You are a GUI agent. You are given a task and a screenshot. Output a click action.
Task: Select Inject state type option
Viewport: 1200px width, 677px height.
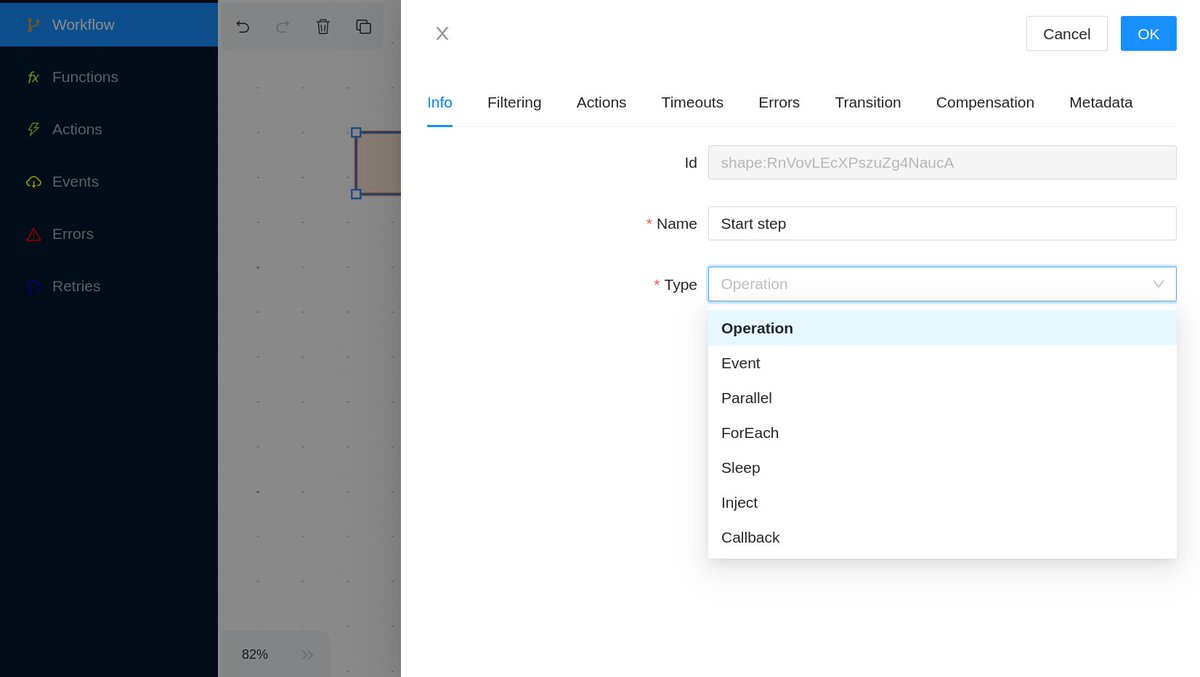point(942,503)
